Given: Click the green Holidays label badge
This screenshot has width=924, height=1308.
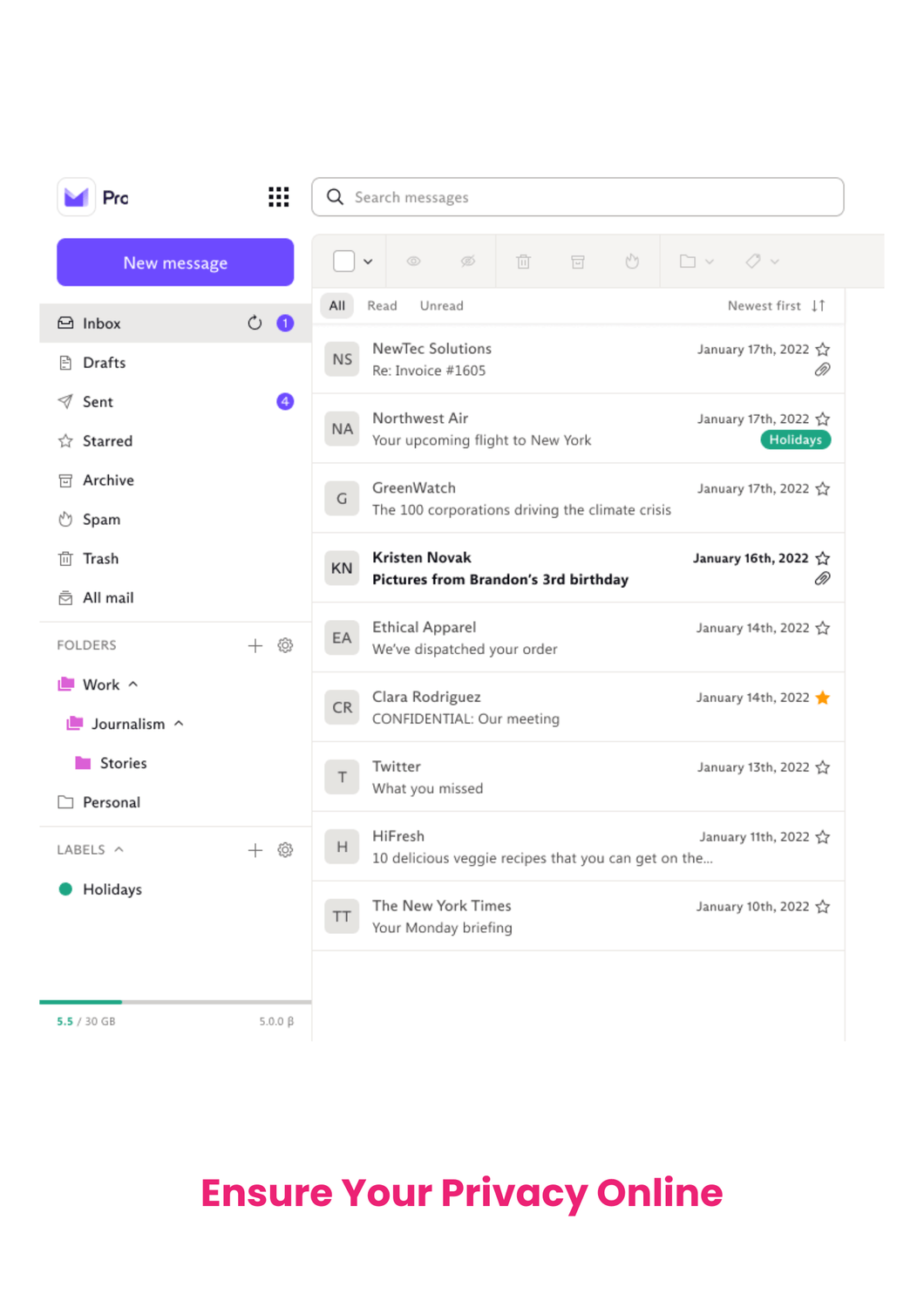Looking at the screenshot, I should 795,440.
